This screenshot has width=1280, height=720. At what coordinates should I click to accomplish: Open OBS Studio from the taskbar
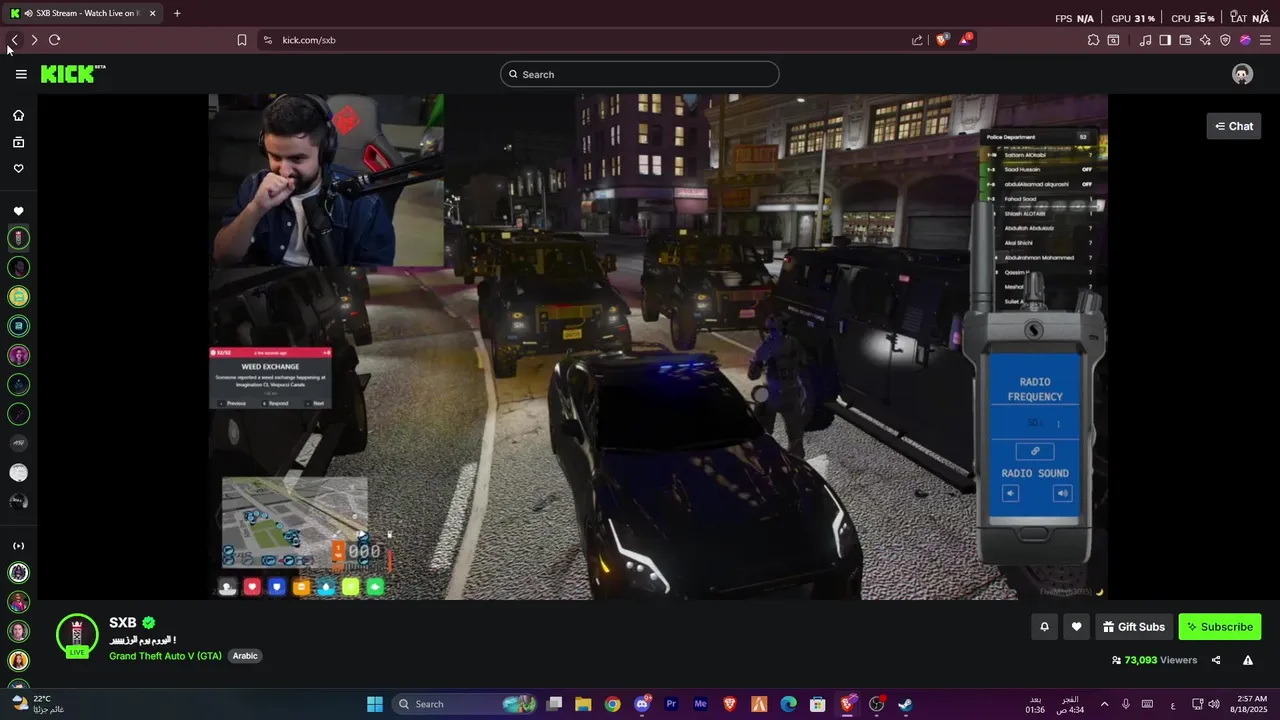(876, 704)
